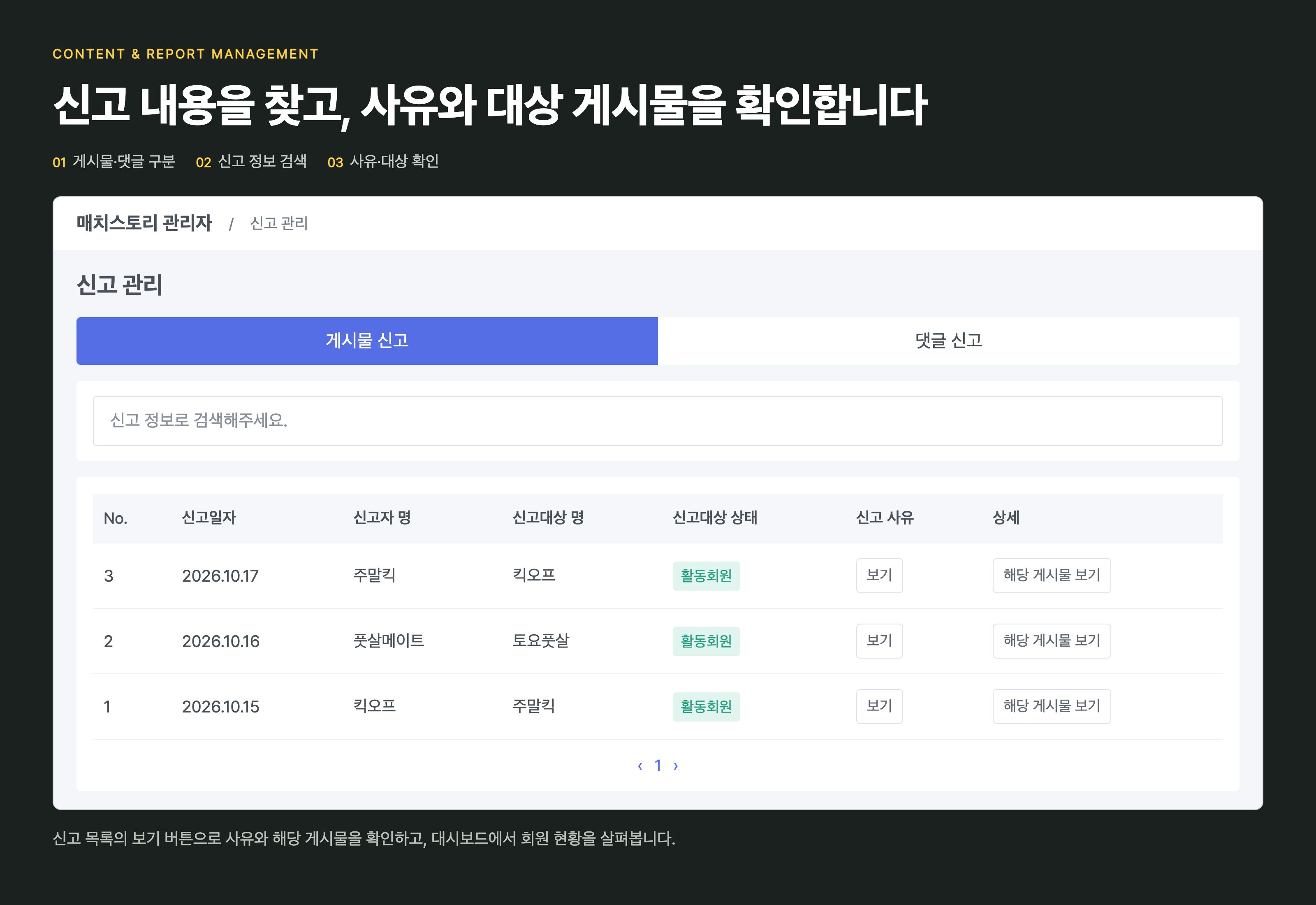The width and height of the screenshot is (1316, 905).
Task: Open 신고 사유 보기 for report 2
Action: pos(879,641)
